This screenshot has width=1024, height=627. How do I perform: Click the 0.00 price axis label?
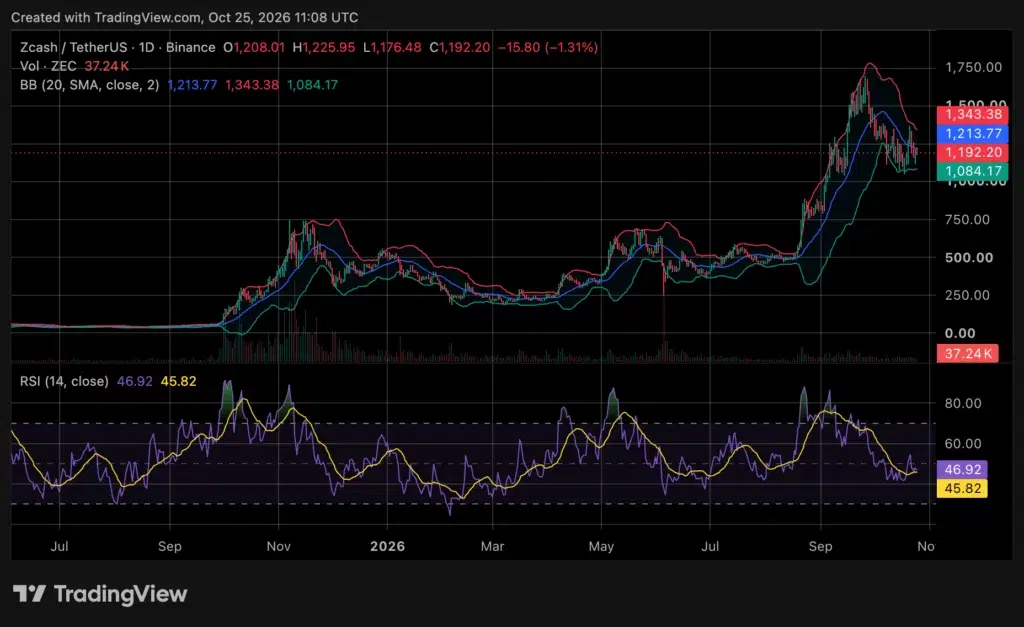(959, 333)
